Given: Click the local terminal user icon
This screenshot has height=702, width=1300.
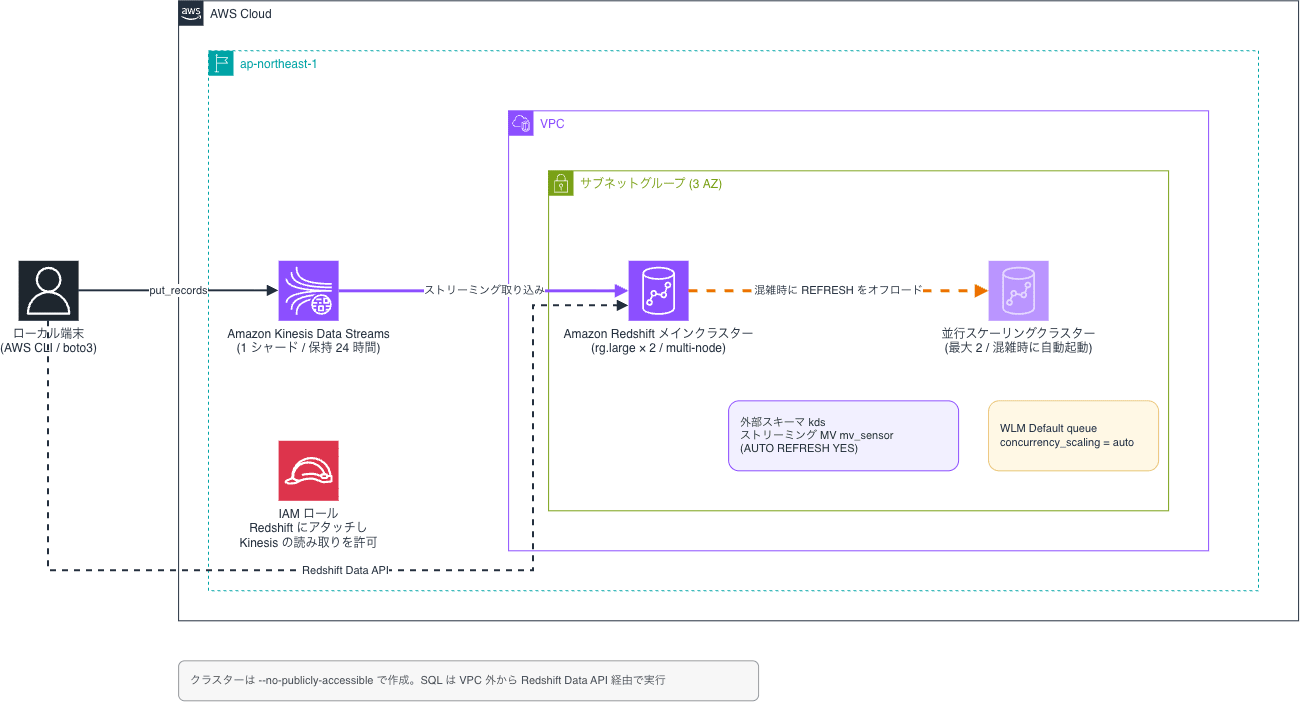Looking at the screenshot, I should click(48, 291).
